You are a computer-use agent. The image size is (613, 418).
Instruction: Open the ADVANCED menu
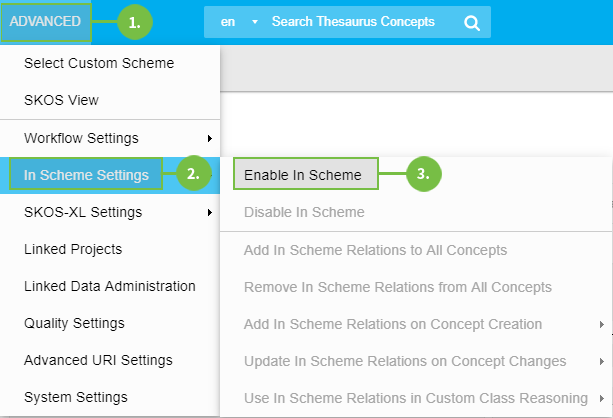coord(46,21)
